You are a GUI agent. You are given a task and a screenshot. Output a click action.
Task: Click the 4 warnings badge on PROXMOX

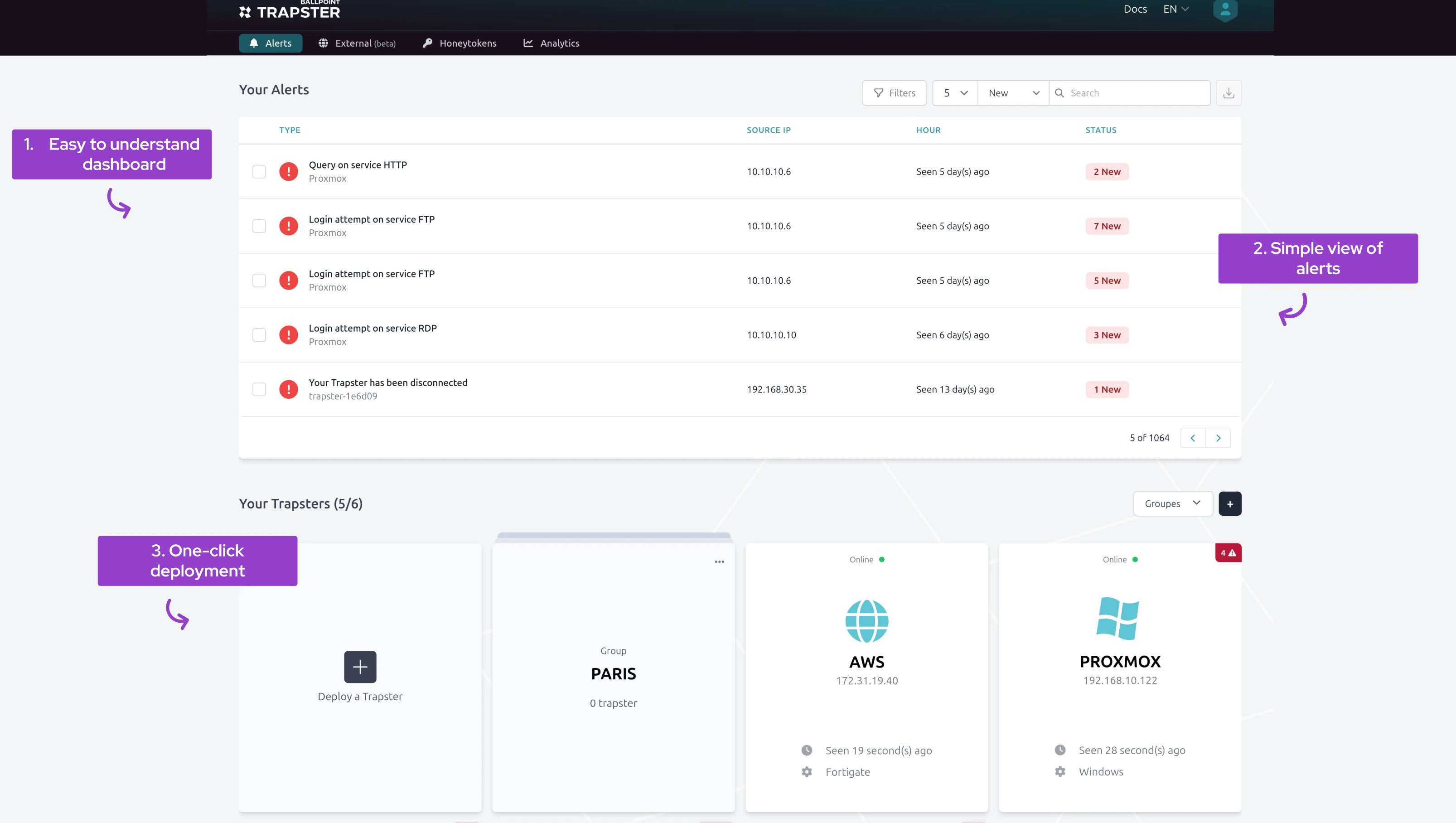point(1228,553)
